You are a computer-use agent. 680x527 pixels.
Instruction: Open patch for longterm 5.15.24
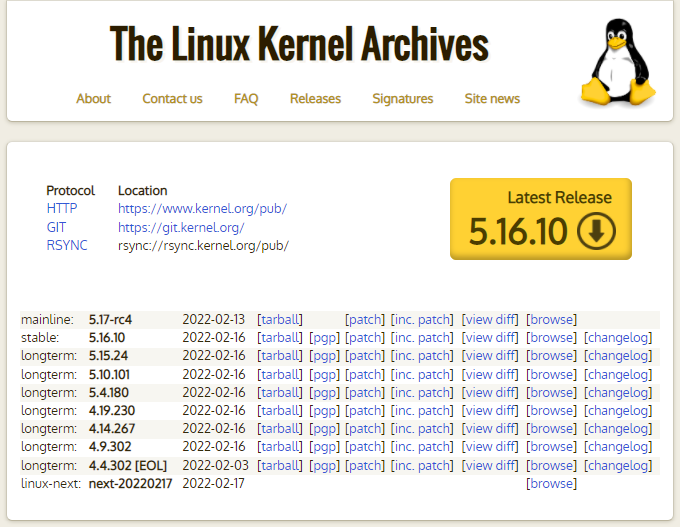[x=365, y=356]
